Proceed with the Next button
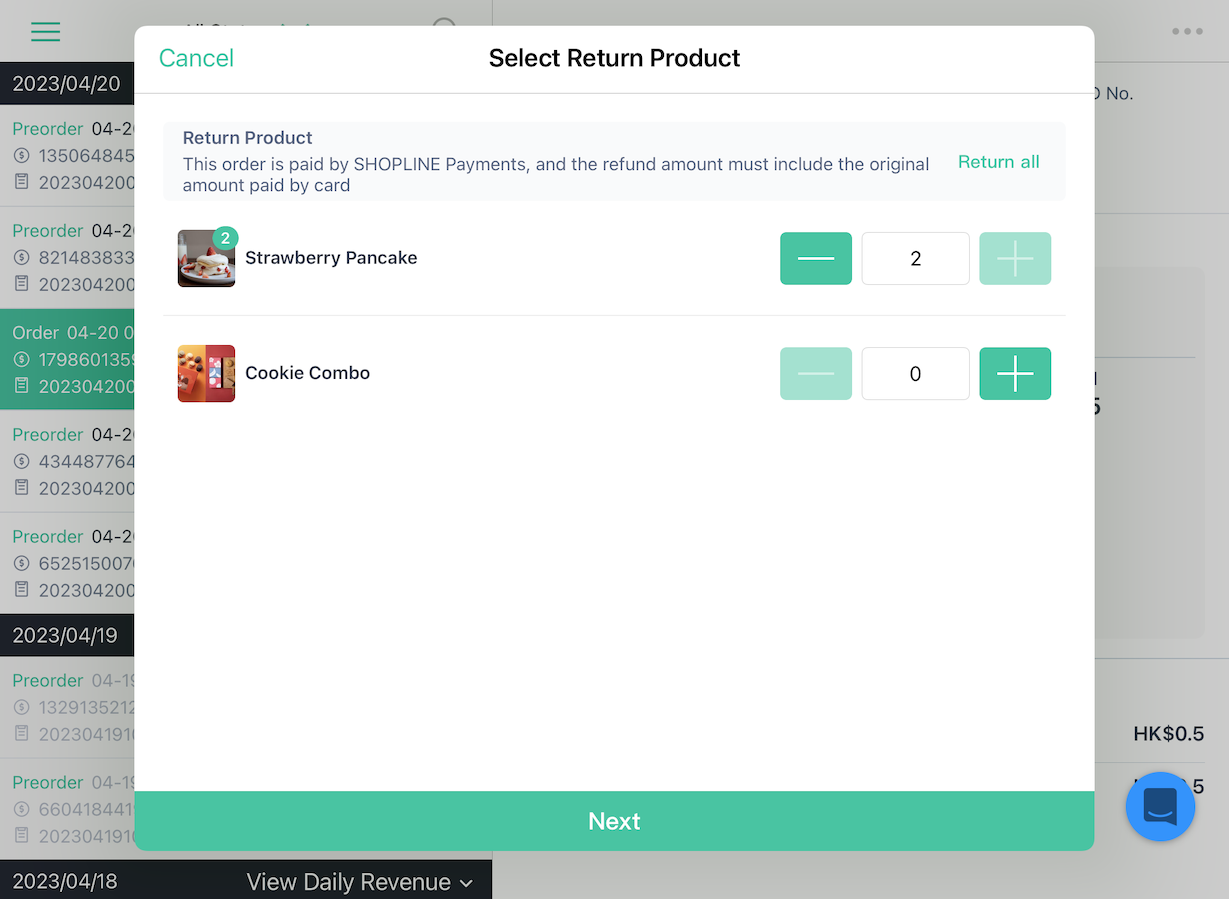 pyautogui.click(x=614, y=821)
